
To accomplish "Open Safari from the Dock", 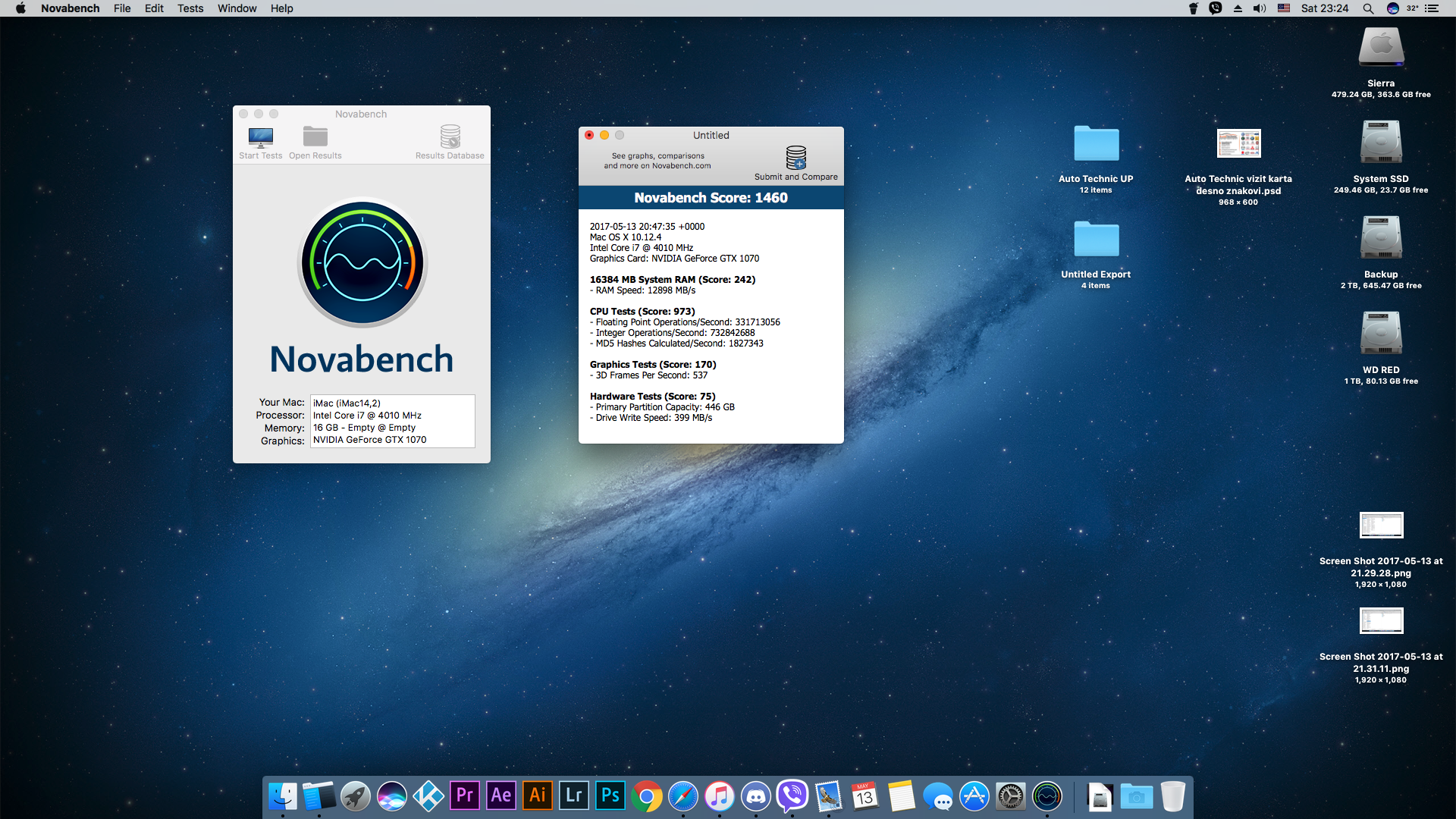I will 683,796.
